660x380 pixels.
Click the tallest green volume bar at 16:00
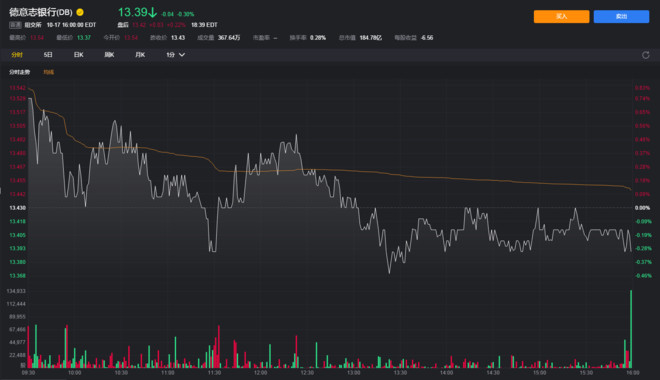[x=631, y=329]
